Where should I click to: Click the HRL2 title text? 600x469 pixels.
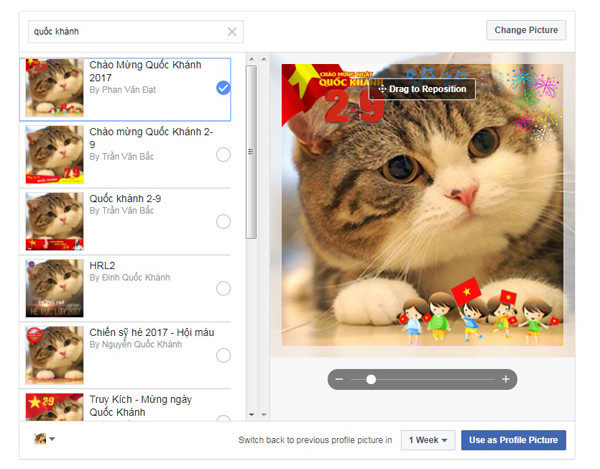[x=102, y=265]
